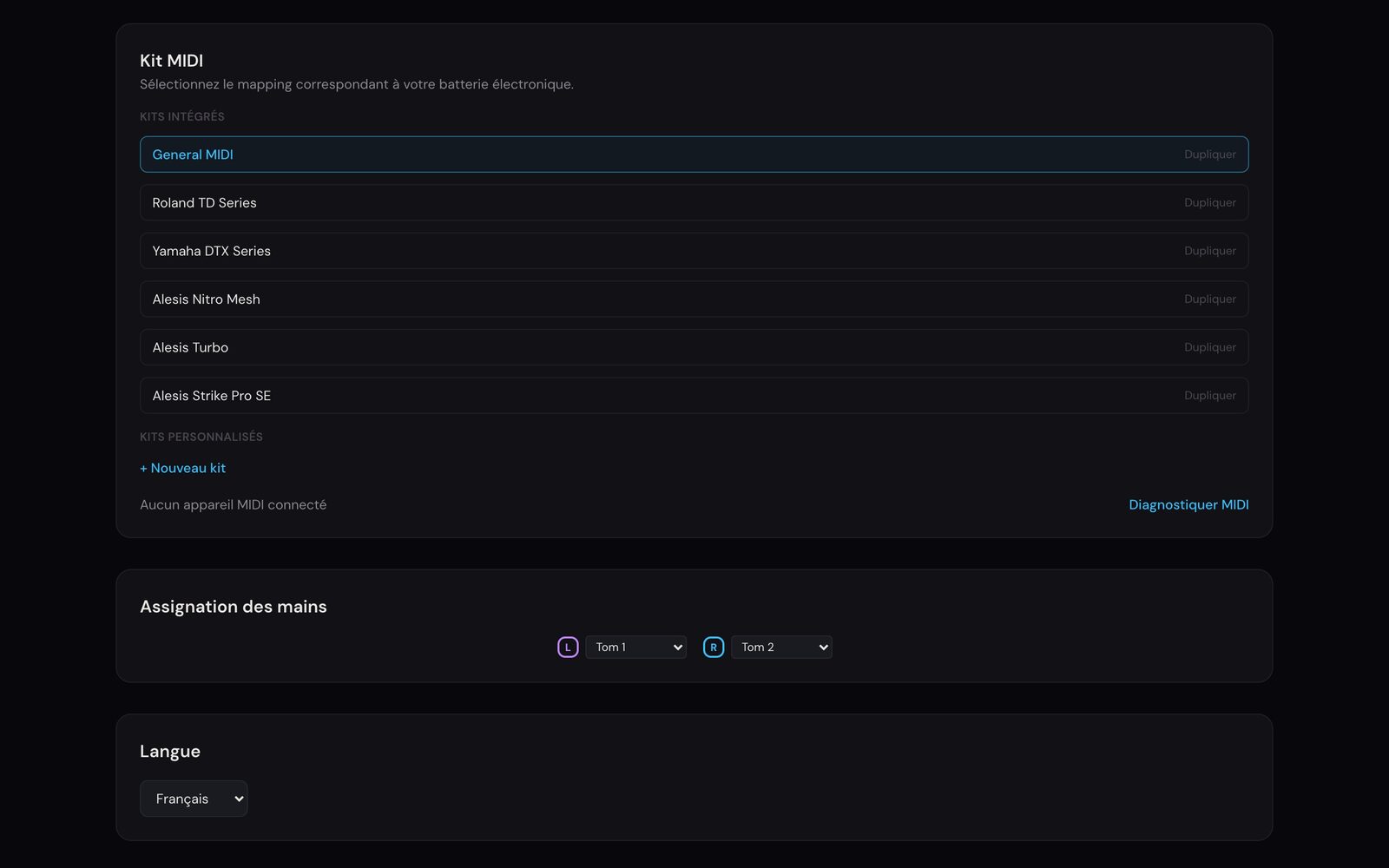Open the left hand Tom 1 dropdown

click(636, 647)
